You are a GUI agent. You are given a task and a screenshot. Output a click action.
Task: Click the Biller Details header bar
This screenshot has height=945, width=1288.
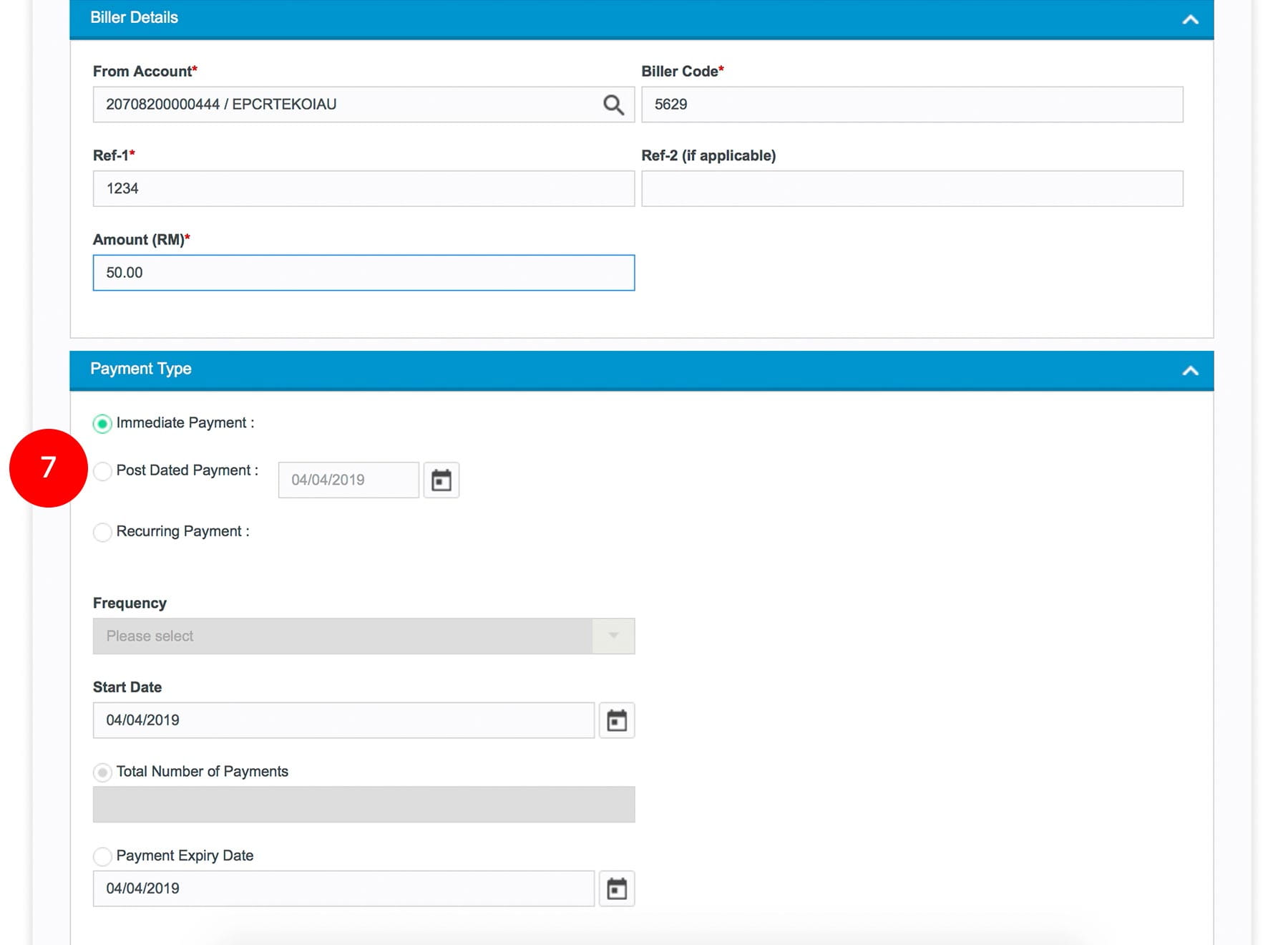(572, 18)
